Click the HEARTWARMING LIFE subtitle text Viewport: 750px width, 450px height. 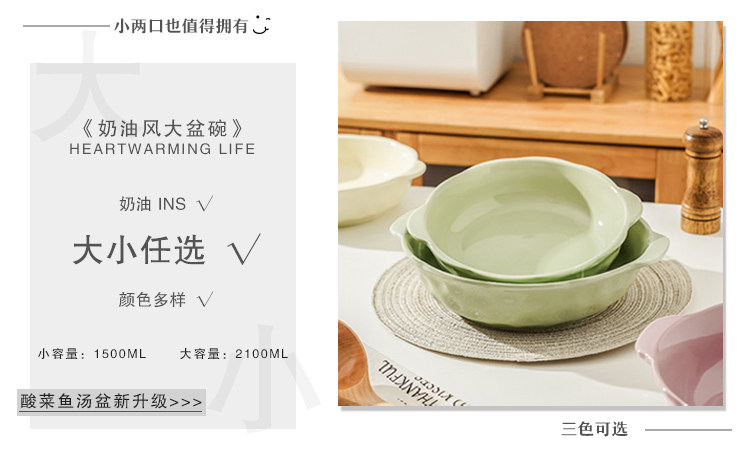162,149
